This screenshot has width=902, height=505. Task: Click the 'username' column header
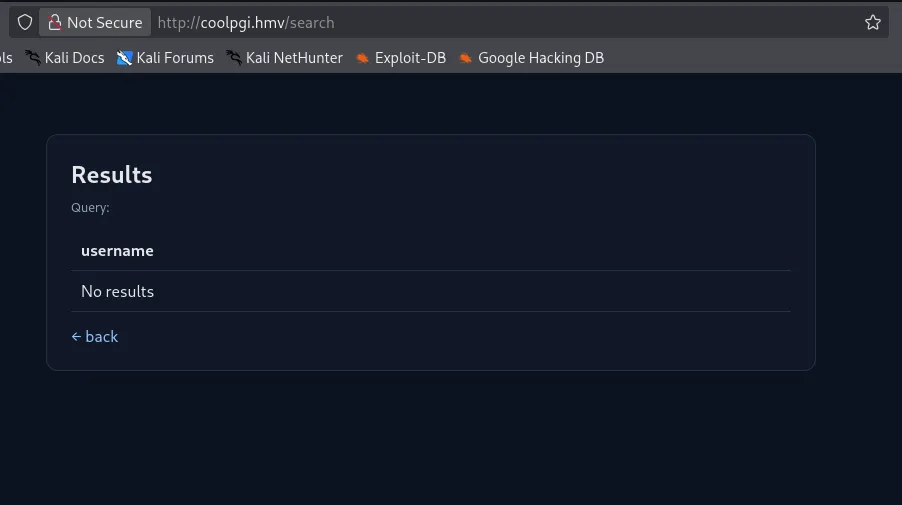[117, 251]
